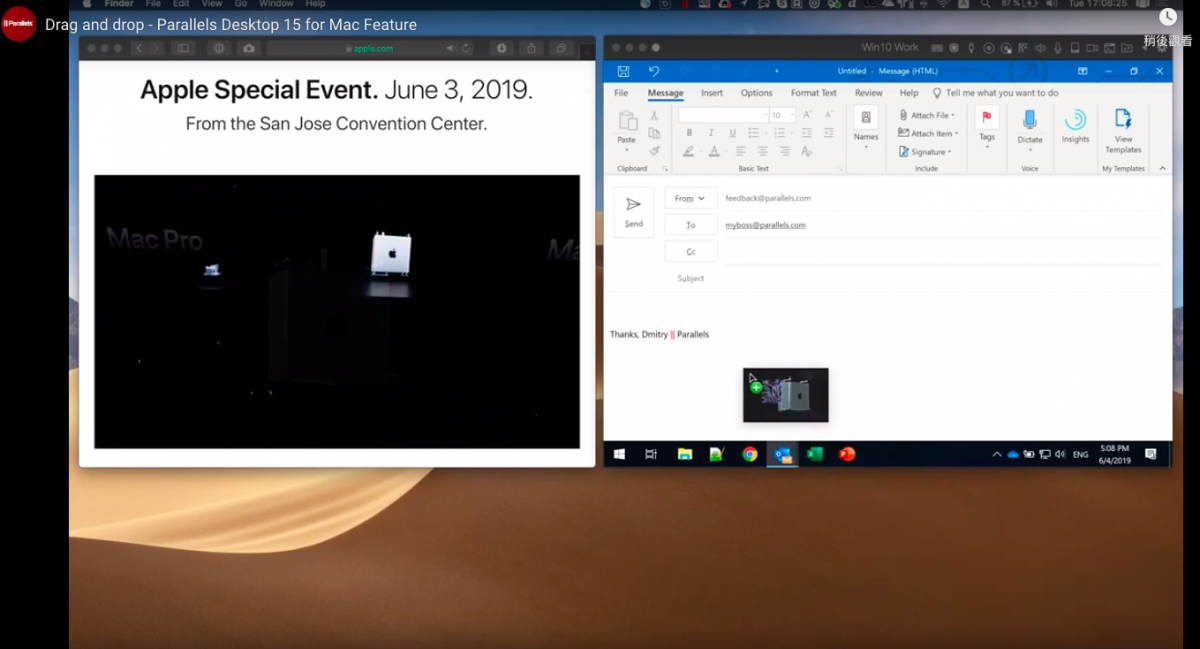The height and width of the screenshot is (649, 1200).
Task: Click the Subject field
Action: coord(942,278)
